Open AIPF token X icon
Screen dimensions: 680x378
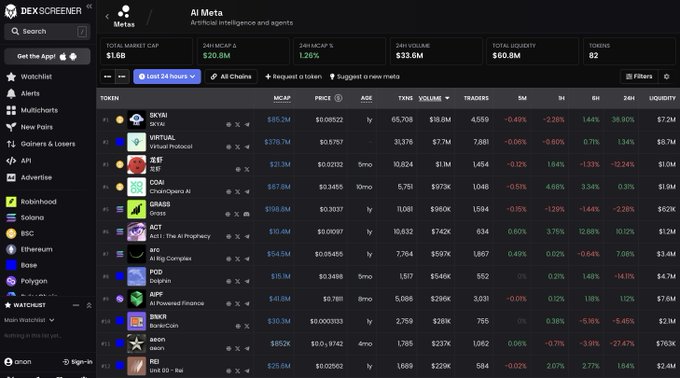238,304
